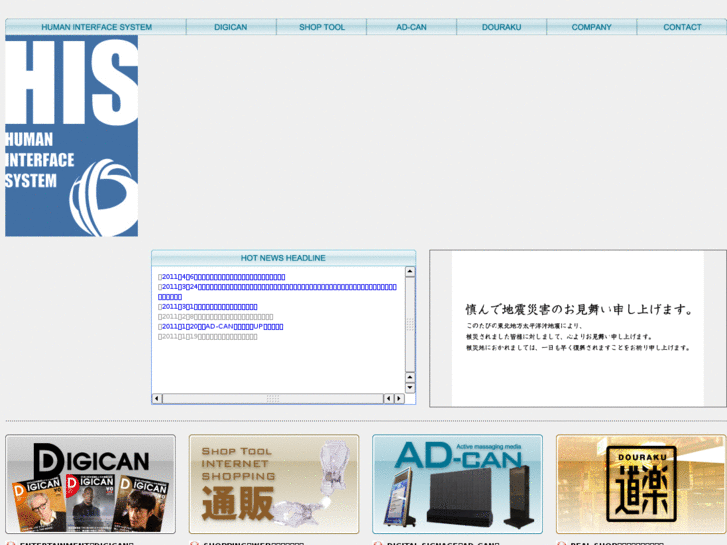This screenshot has height=545, width=727.
Task: Click the earthquake sympathy message banner
Action: coord(578,328)
